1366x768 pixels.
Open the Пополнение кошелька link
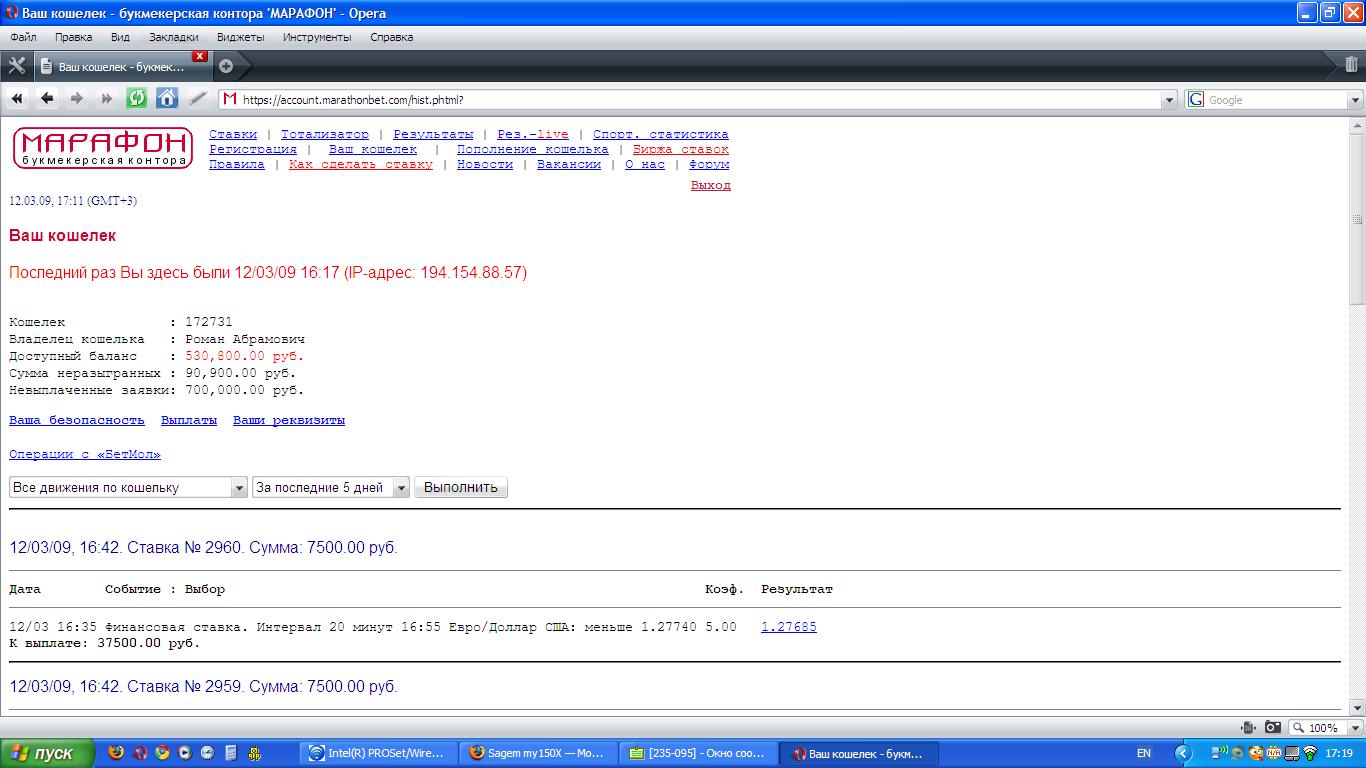533,149
